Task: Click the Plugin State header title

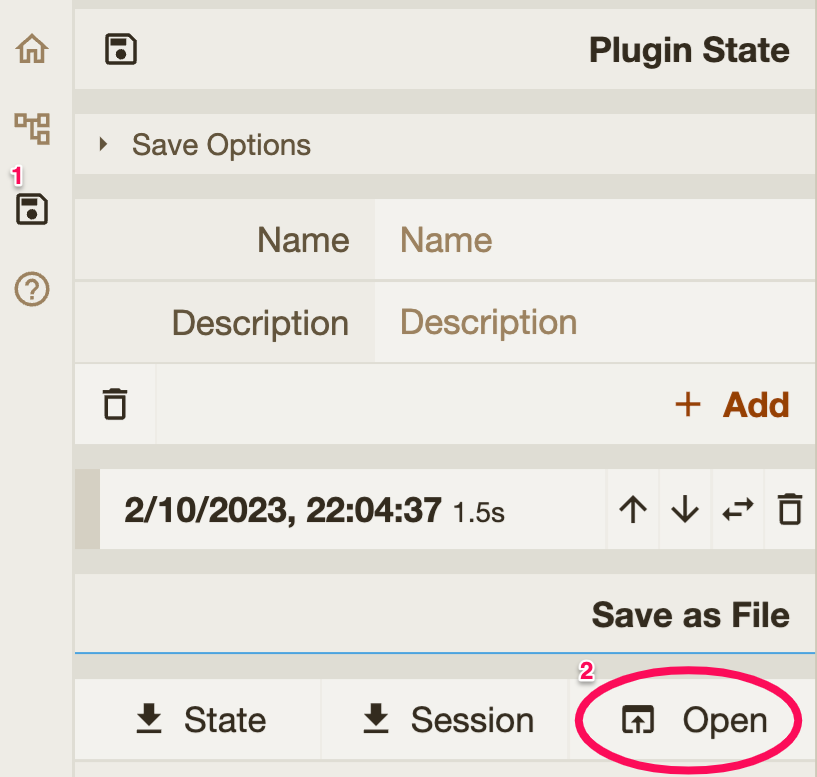Action: click(x=688, y=50)
